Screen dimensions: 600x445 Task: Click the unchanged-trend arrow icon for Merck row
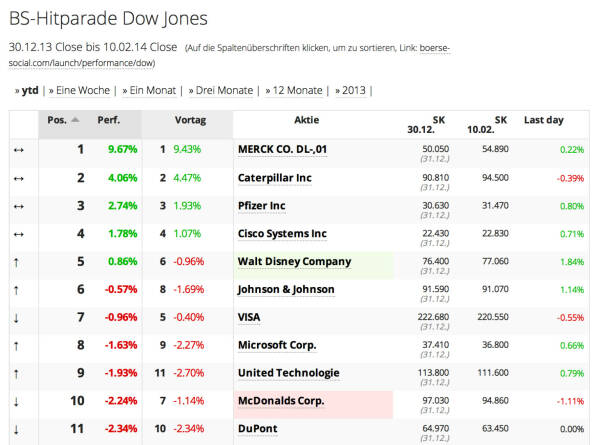pos(20,150)
